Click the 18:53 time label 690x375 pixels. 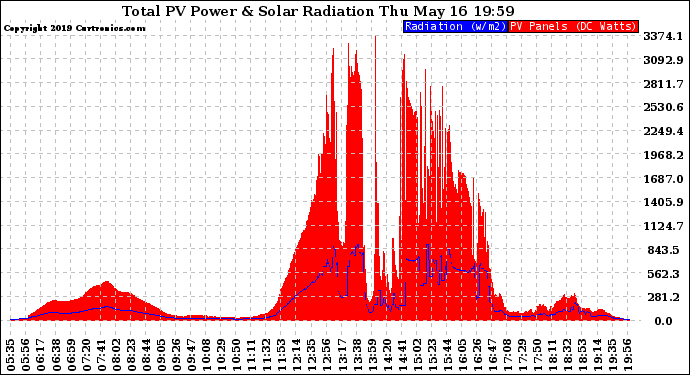click(583, 355)
